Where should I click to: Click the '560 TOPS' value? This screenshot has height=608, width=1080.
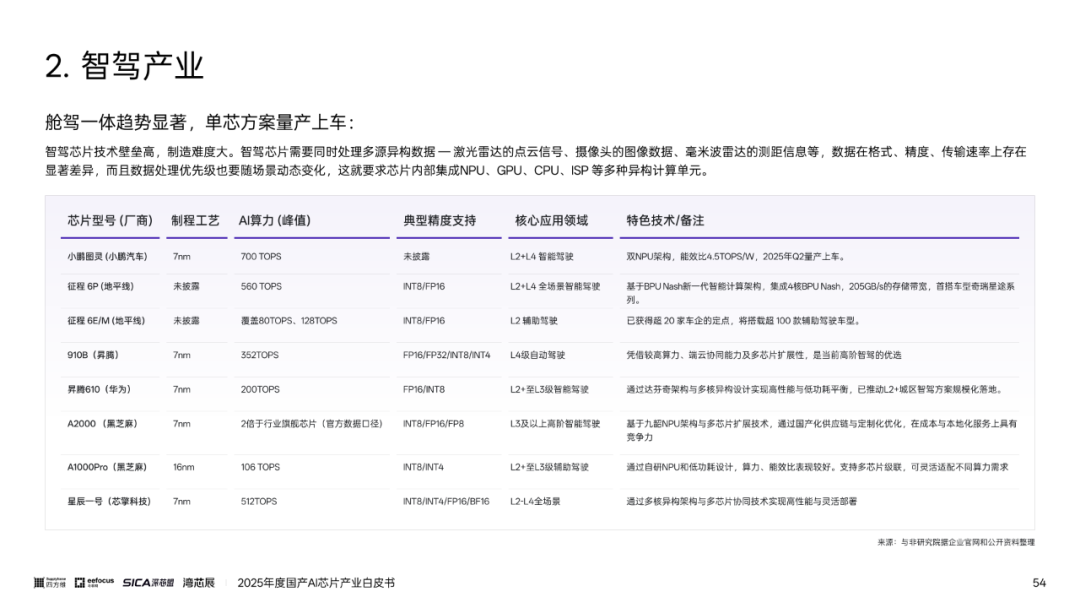pos(261,286)
